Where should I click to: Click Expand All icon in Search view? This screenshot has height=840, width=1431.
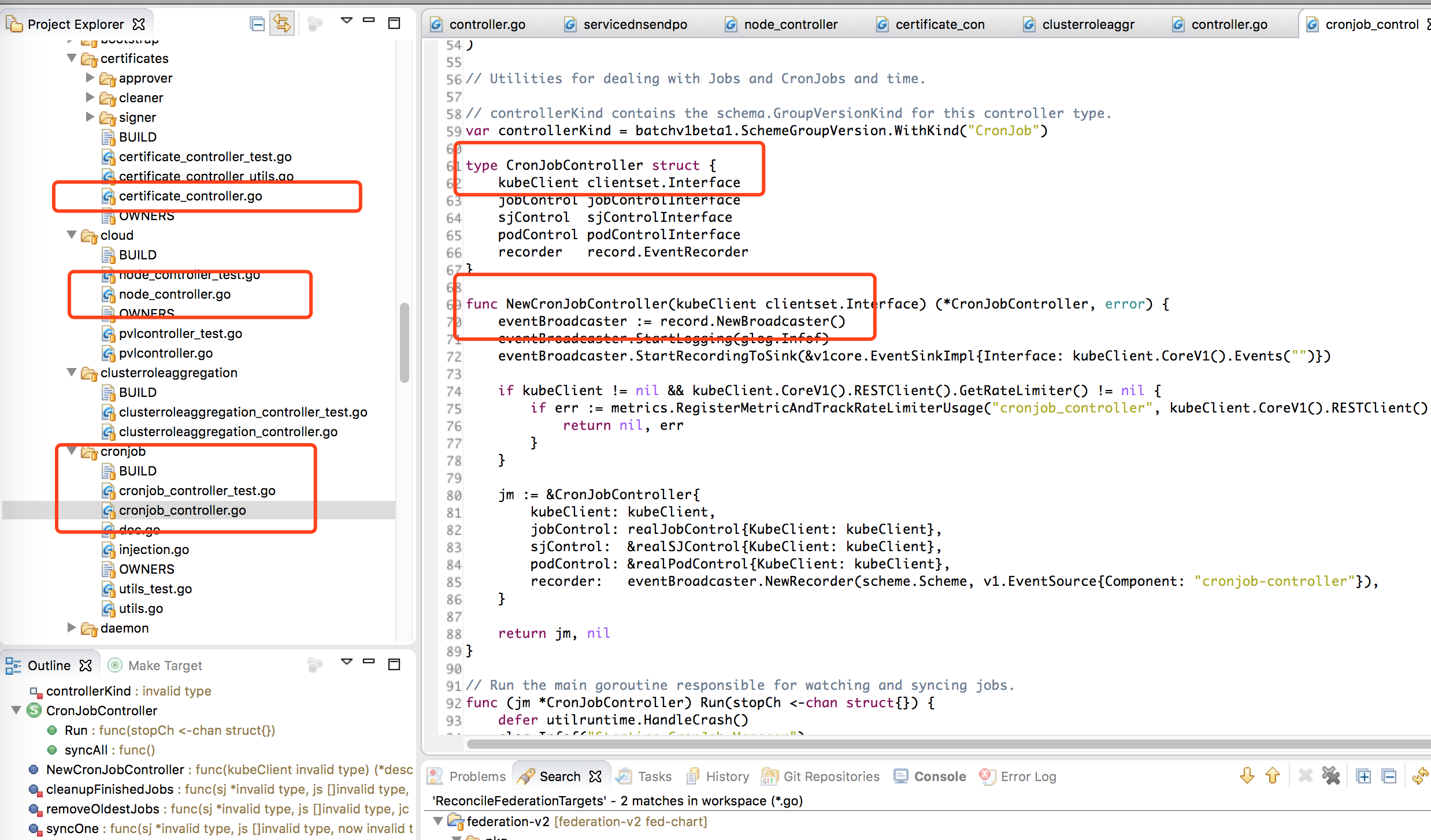click(x=1363, y=776)
